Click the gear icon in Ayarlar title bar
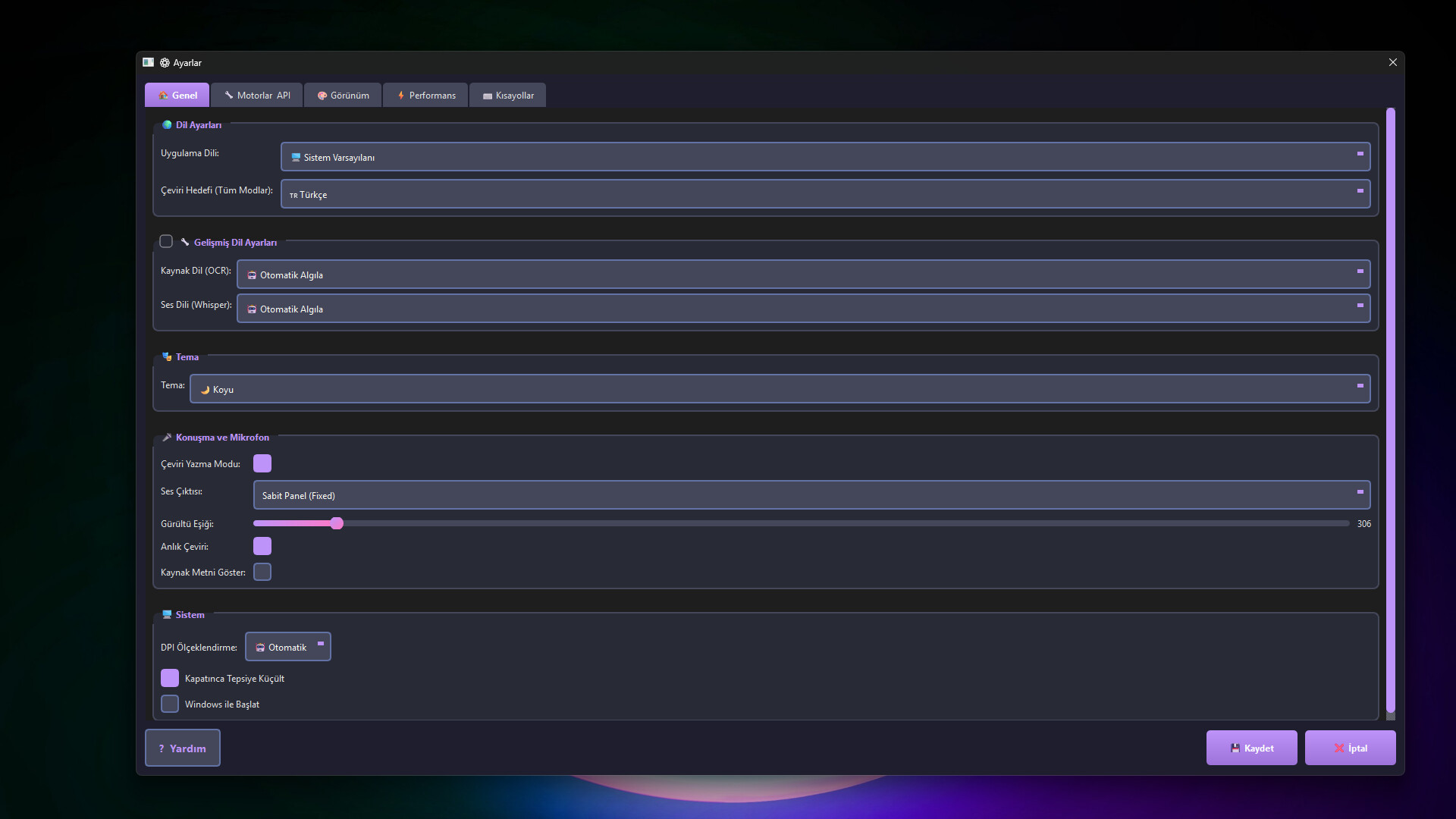The height and width of the screenshot is (819, 1456). pos(165,63)
